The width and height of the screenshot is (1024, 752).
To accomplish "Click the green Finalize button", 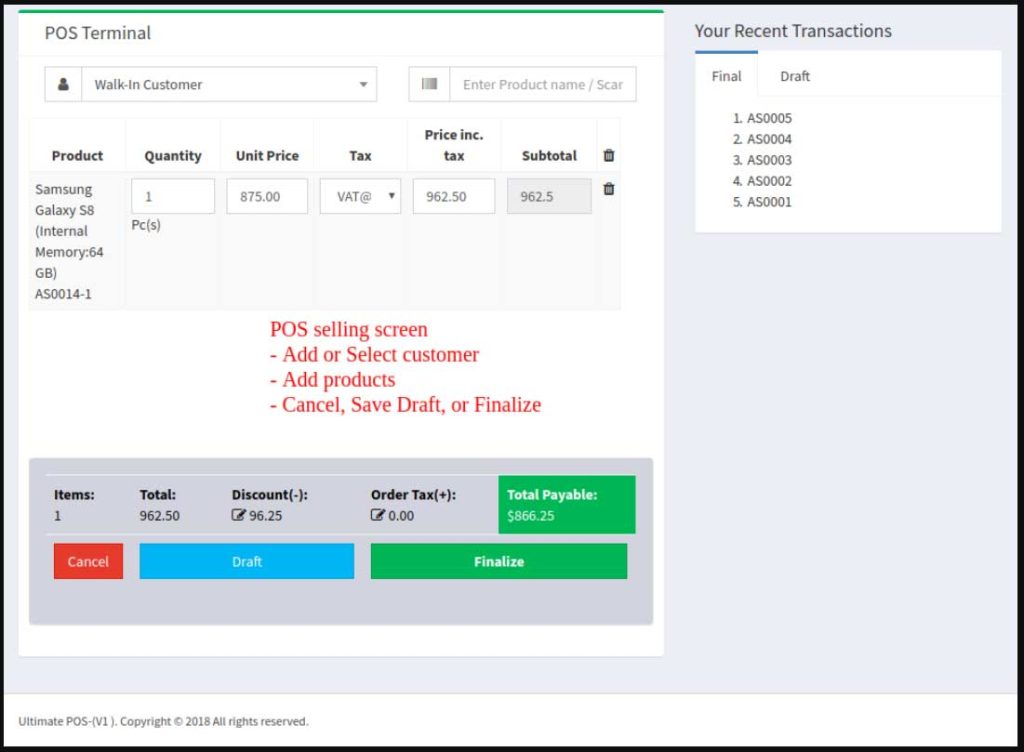I will coord(498,561).
